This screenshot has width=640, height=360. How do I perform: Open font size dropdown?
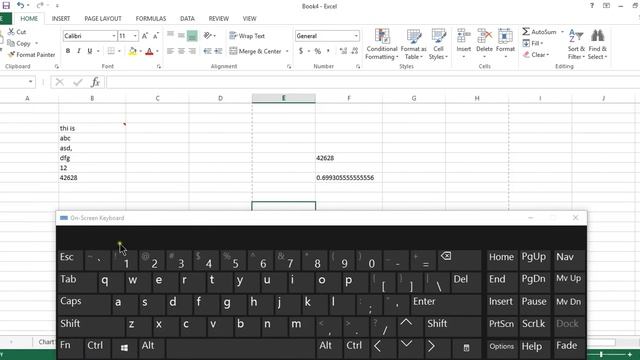pyautogui.click(x=135, y=36)
